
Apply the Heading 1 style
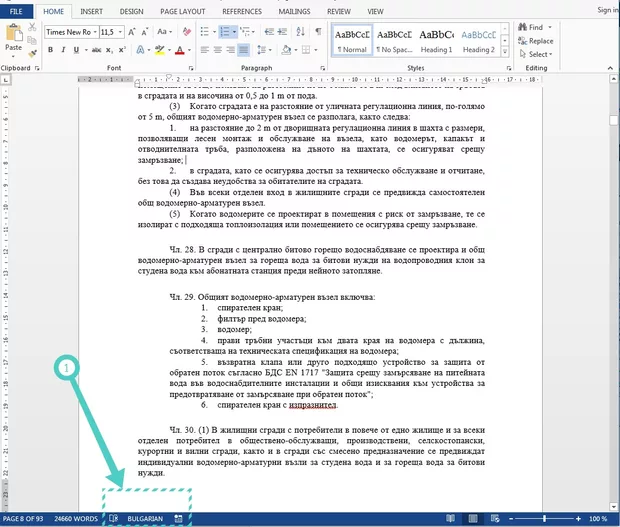click(x=436, y=37)
